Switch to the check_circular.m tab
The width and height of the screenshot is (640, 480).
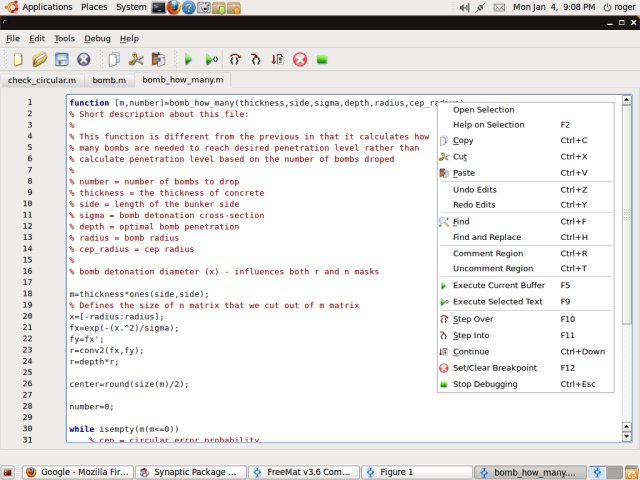point(41,79)
